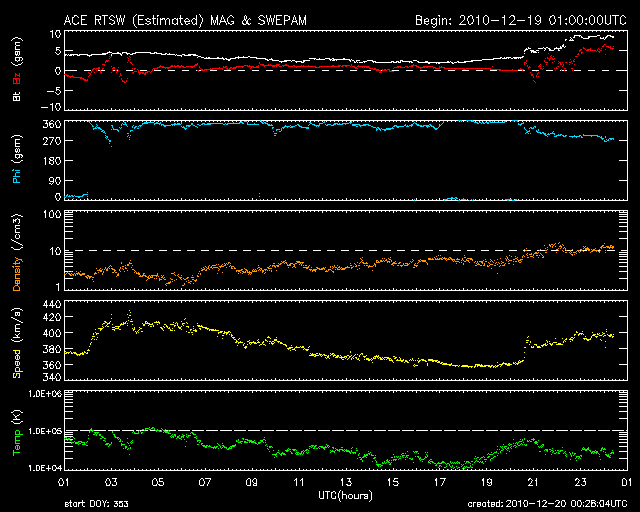Click the 03 hour tick label
Screen dimensions: 640x512
tap(111, 482)
